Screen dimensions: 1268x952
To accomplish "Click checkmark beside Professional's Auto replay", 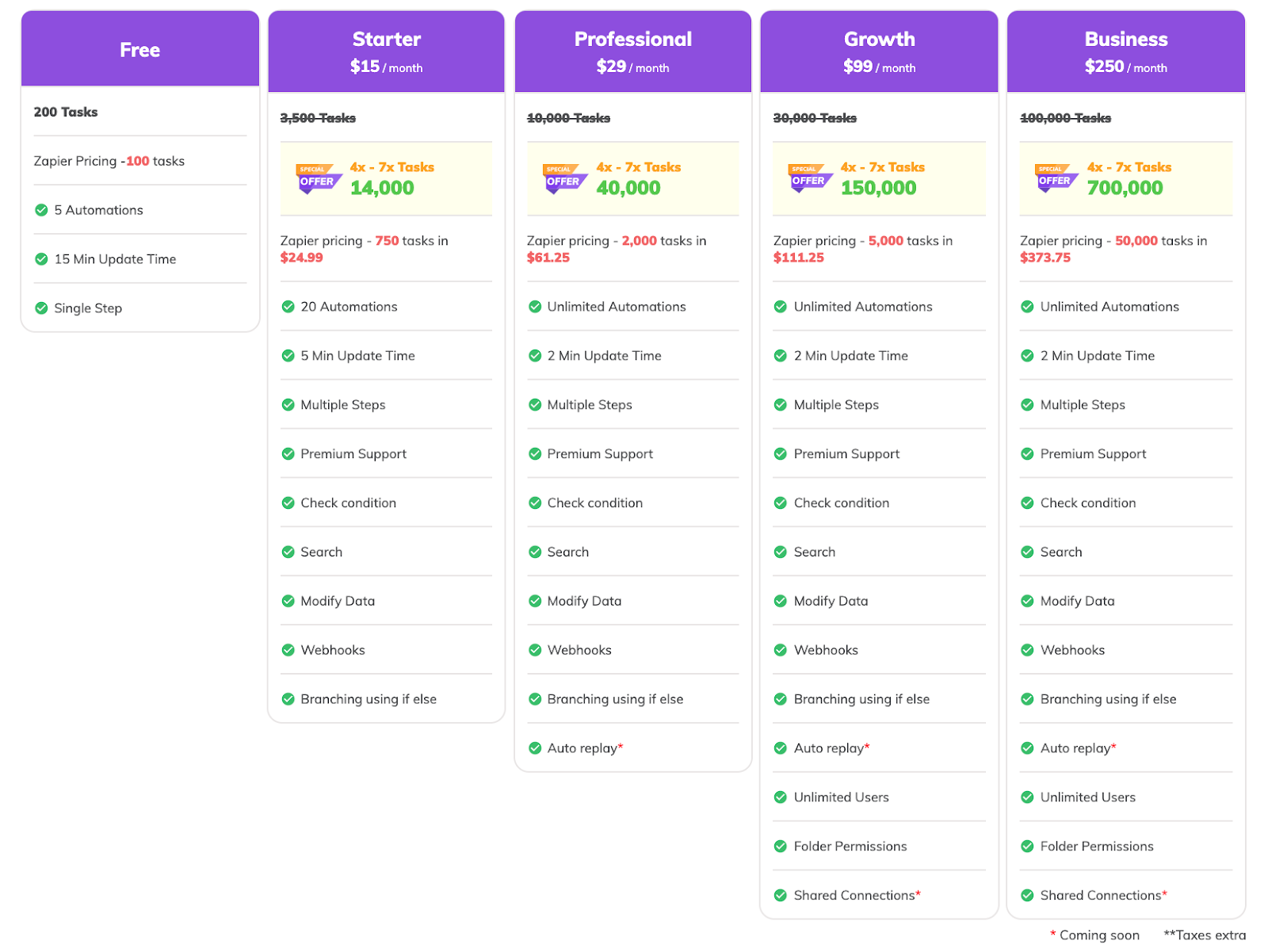I will click(535, 748).
